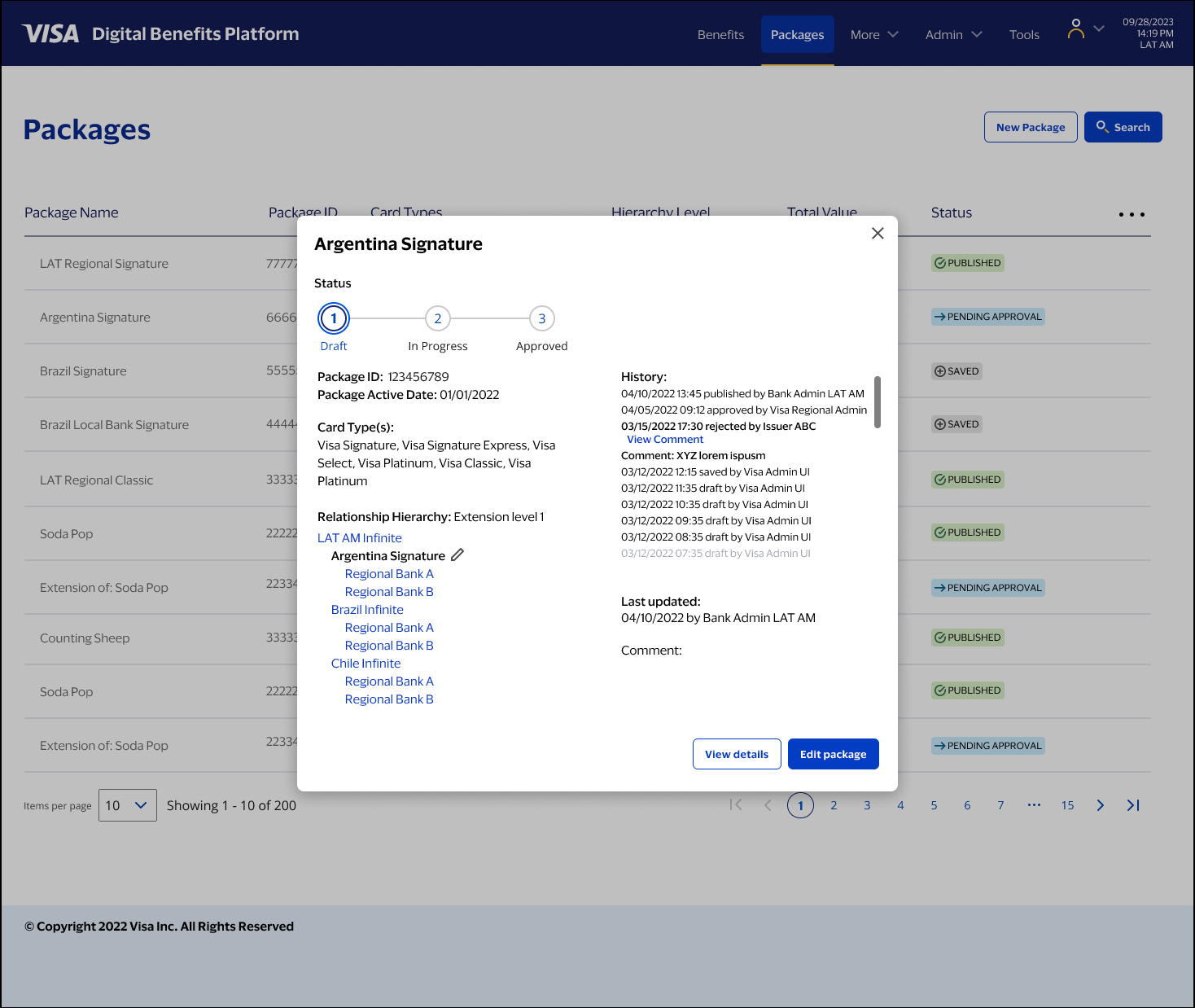This screenshot has height=1008, width=1195.
Task: Go to the next page arrow
Action: 1100,805
